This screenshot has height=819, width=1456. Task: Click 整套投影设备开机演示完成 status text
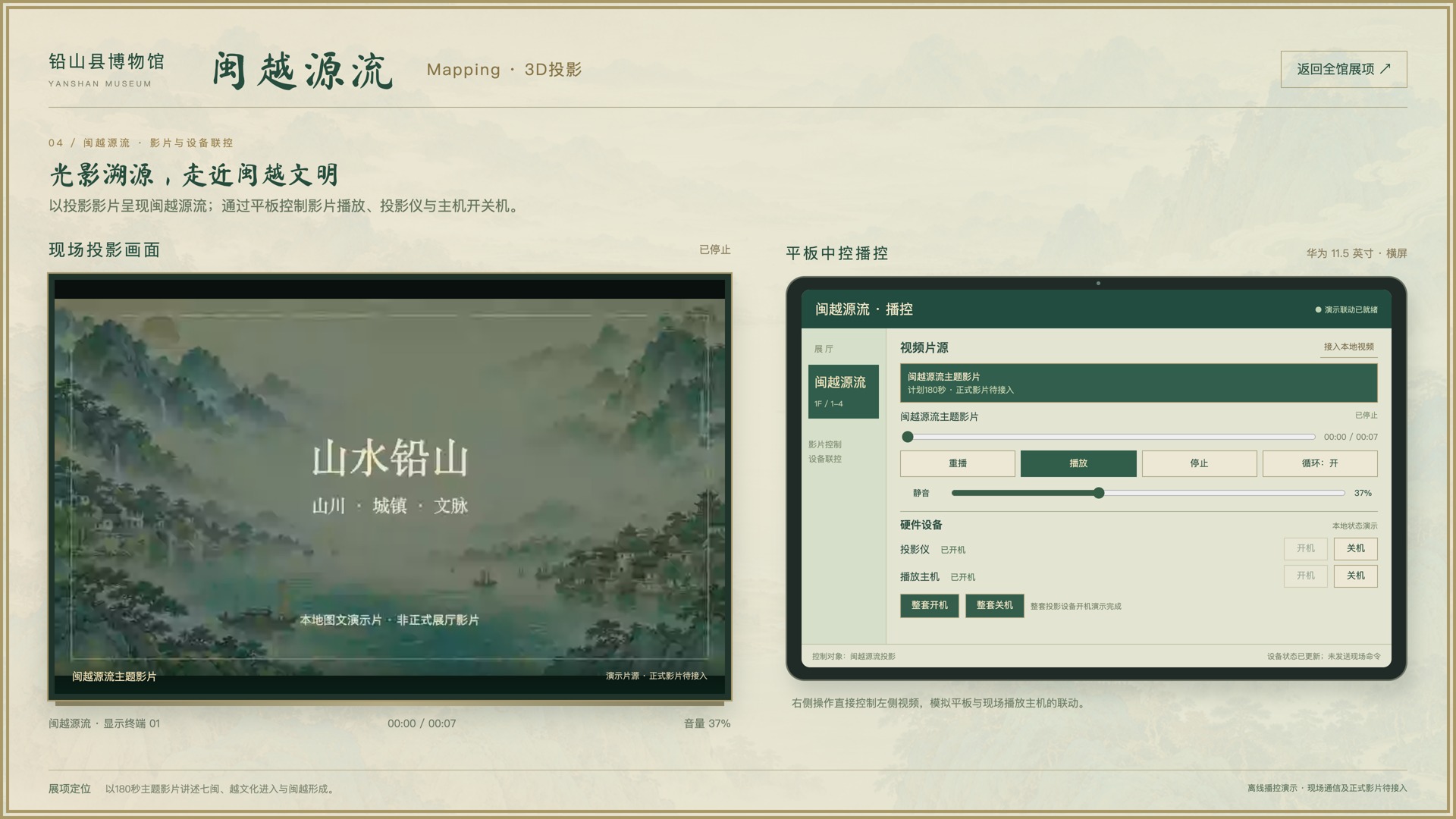point(1075,606)
